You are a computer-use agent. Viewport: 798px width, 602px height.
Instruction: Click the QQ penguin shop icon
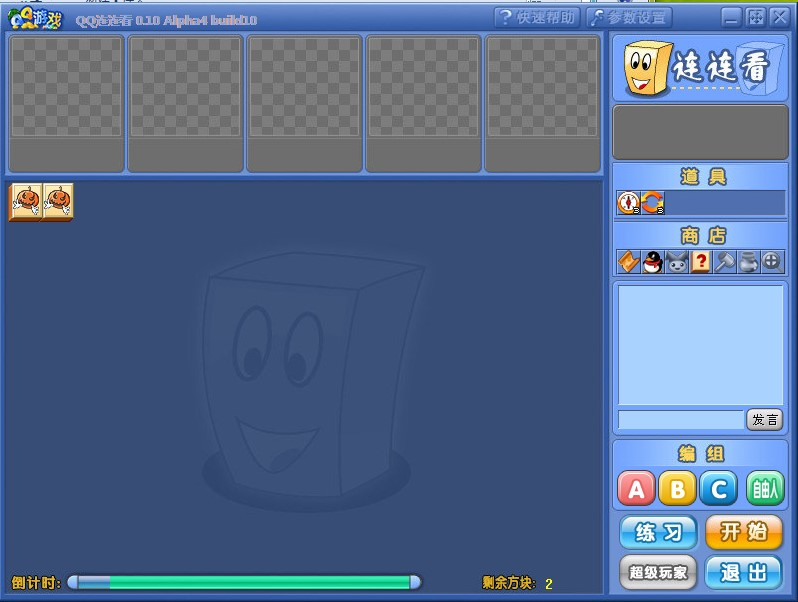point(652,262)
